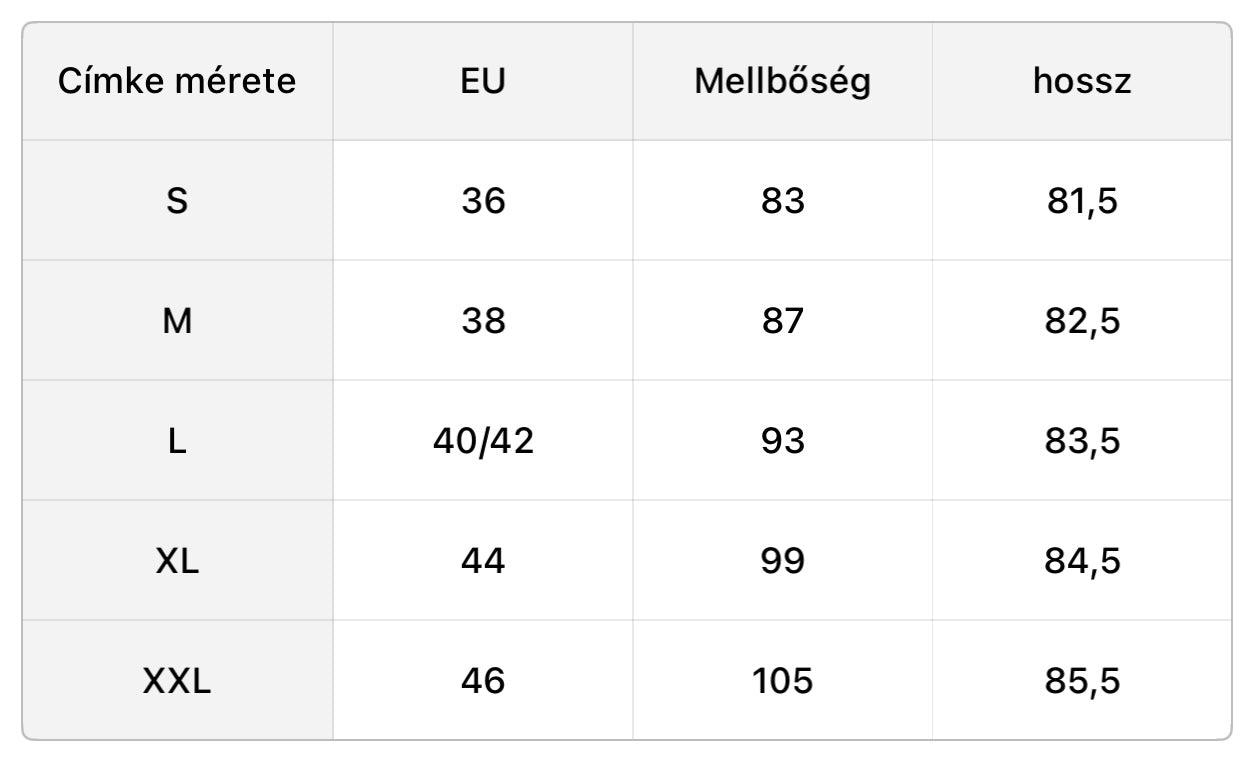Click the 'hossz' column header
Viewport: 1256px width, 762px height.
(1082, 81)
